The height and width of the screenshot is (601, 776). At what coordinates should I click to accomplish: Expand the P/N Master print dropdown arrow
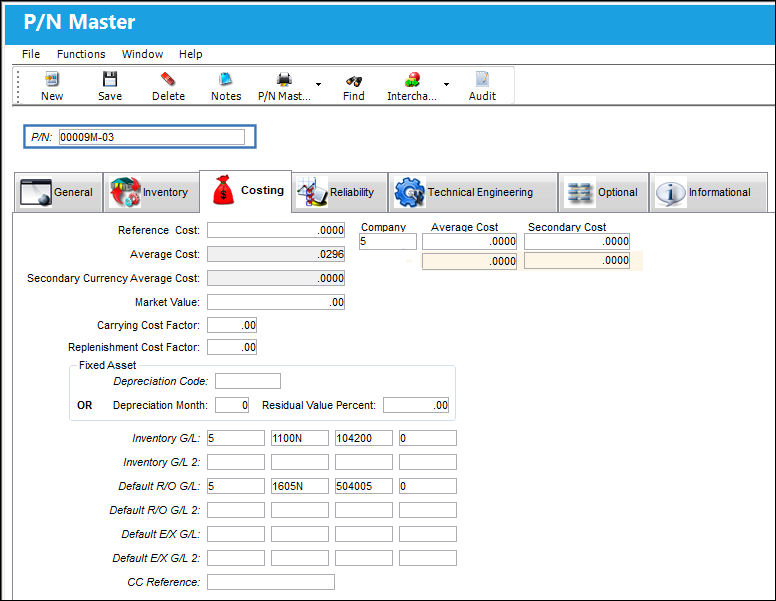tap(318, 84)
